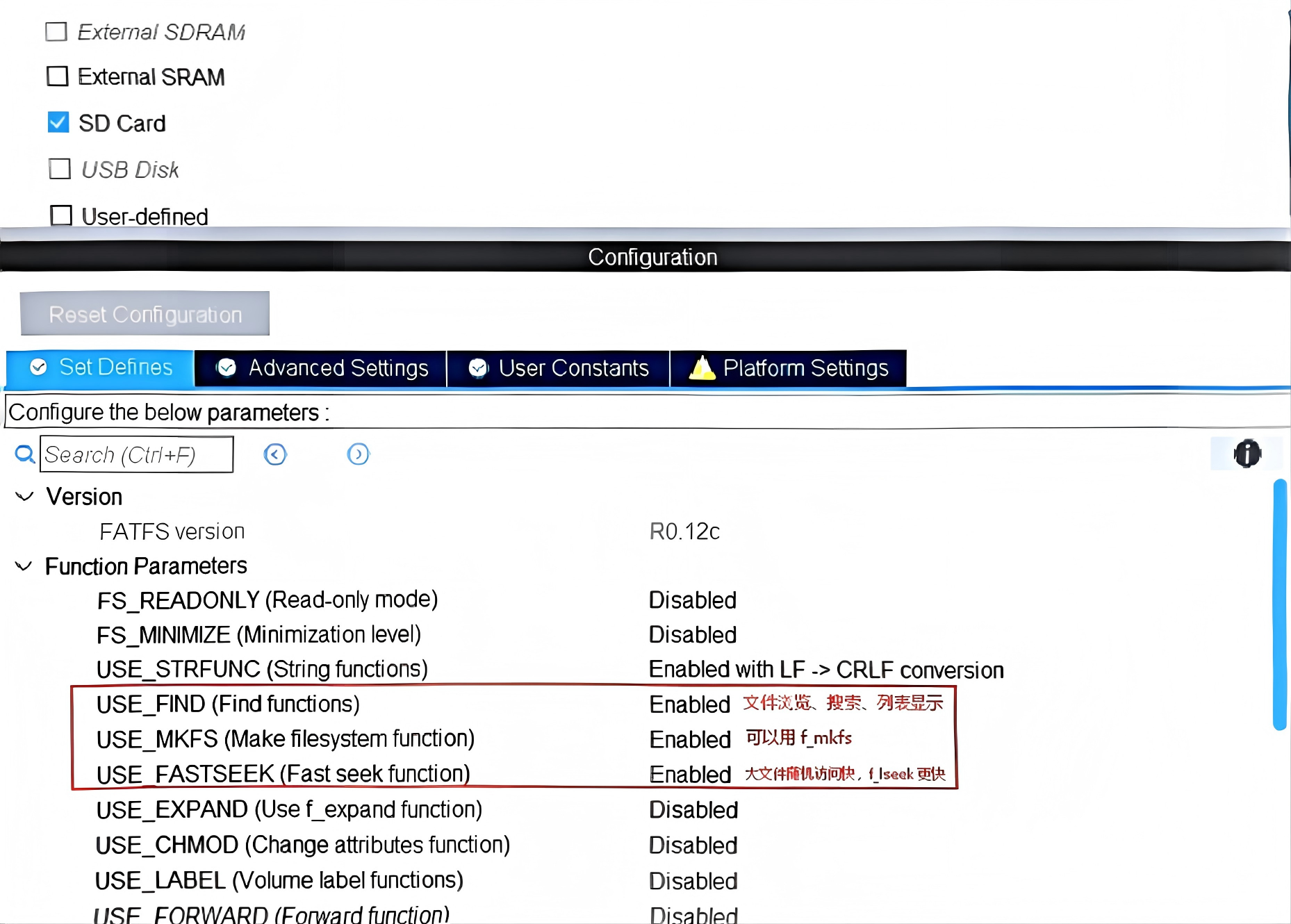Select the FS_MINIMIZE (Minimization level) parameter
Image resolution: width=1291 pixels, height=924 pixels.
[x=258, y=635]
